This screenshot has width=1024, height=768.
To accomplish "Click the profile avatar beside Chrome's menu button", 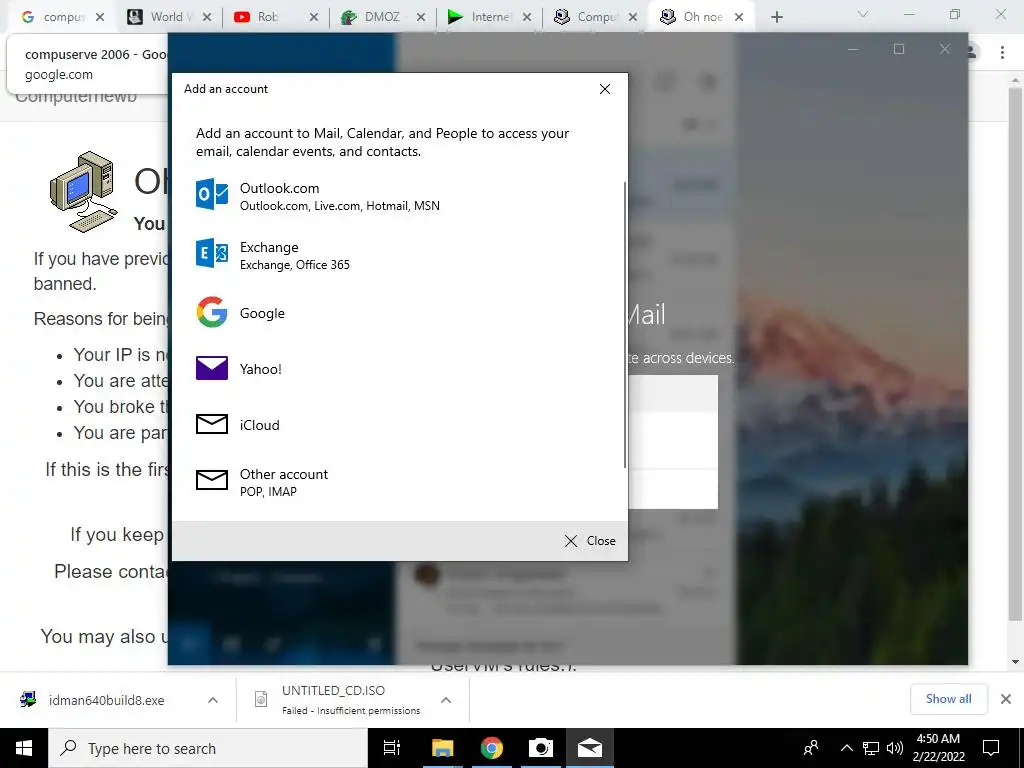I will pos(974,52).
